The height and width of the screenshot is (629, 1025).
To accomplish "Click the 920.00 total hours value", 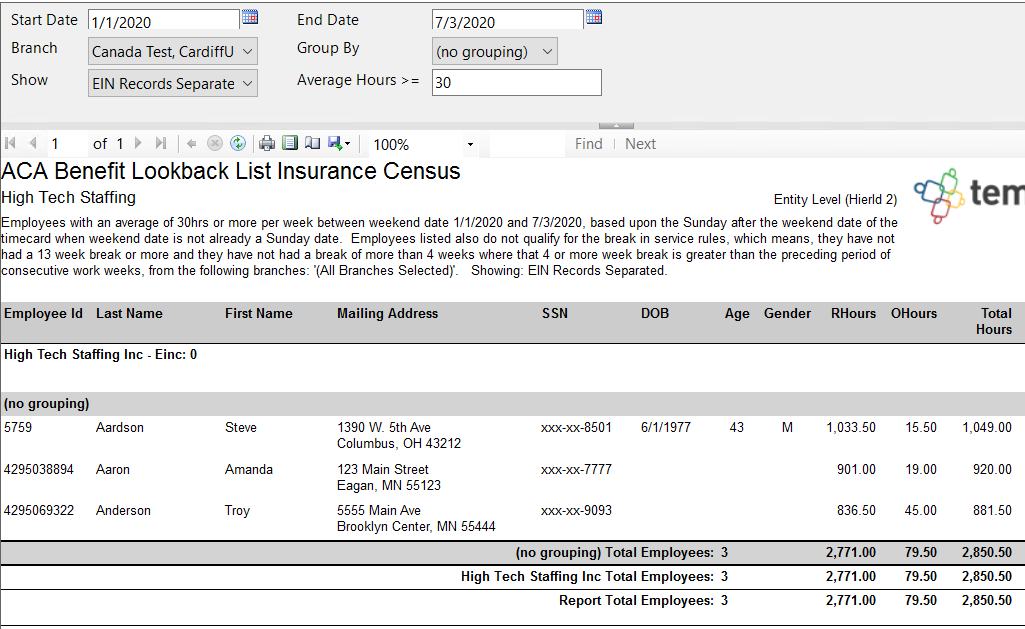I will point(992,469).
